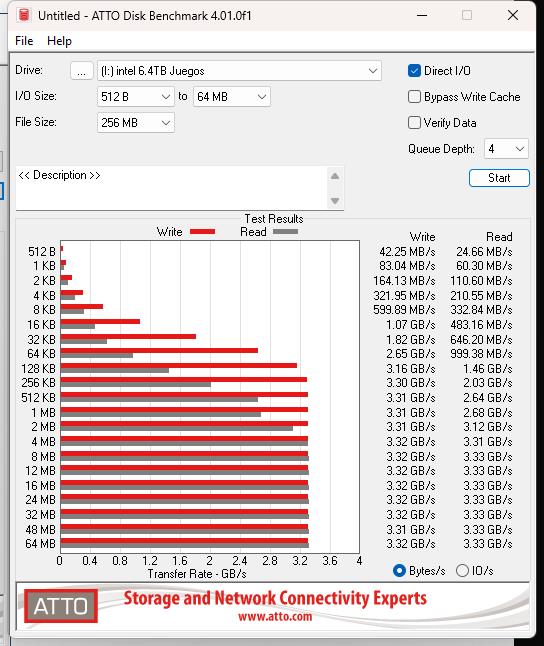Click the 1 MB row label in chart
This screenshot has width=544, height=646.
[44, 413]
